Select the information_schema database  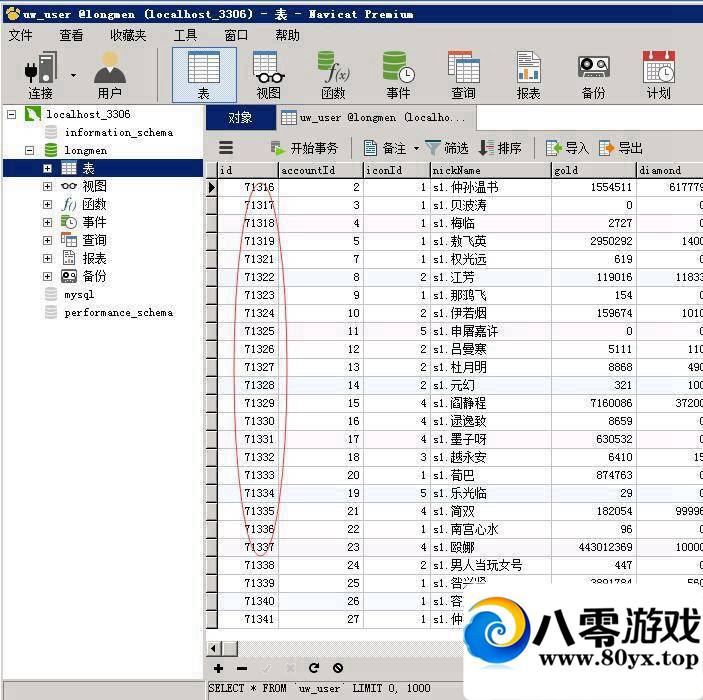pyautogui.click(x=118, y=132)
